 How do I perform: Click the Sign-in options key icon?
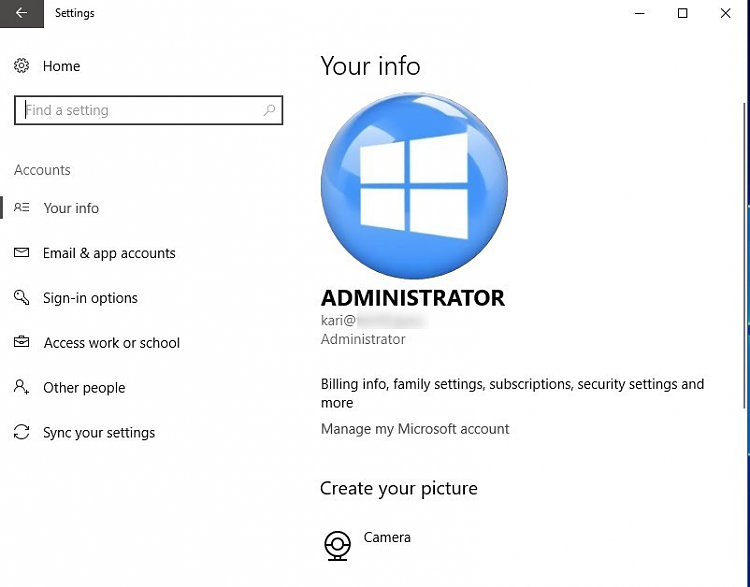tap(22, 297)
